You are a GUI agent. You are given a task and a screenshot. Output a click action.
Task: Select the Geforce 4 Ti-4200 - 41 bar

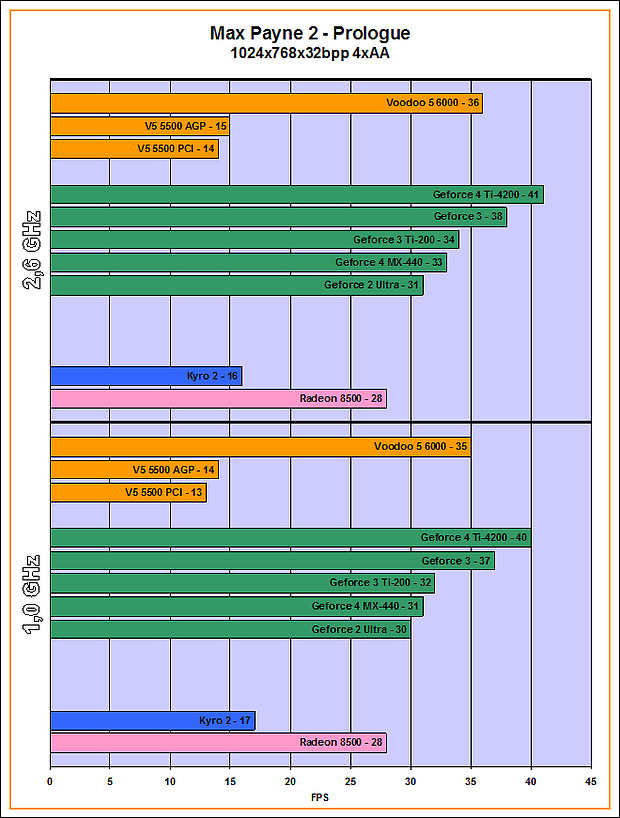pyautogui.click(x=296, y=195)
